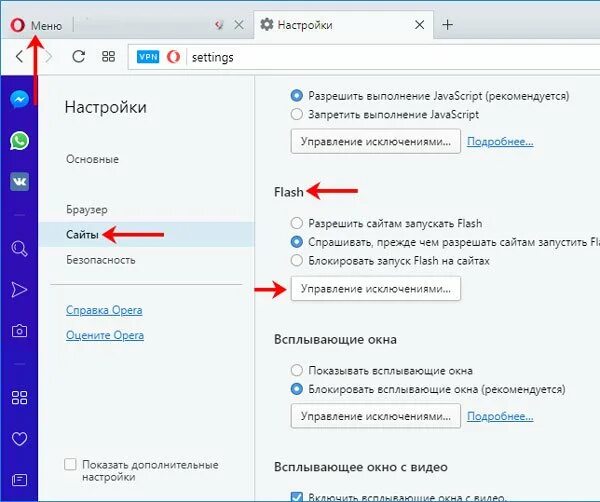Open VK messenger in sidebar
600x502 pixels.
[x=20, y=181]
